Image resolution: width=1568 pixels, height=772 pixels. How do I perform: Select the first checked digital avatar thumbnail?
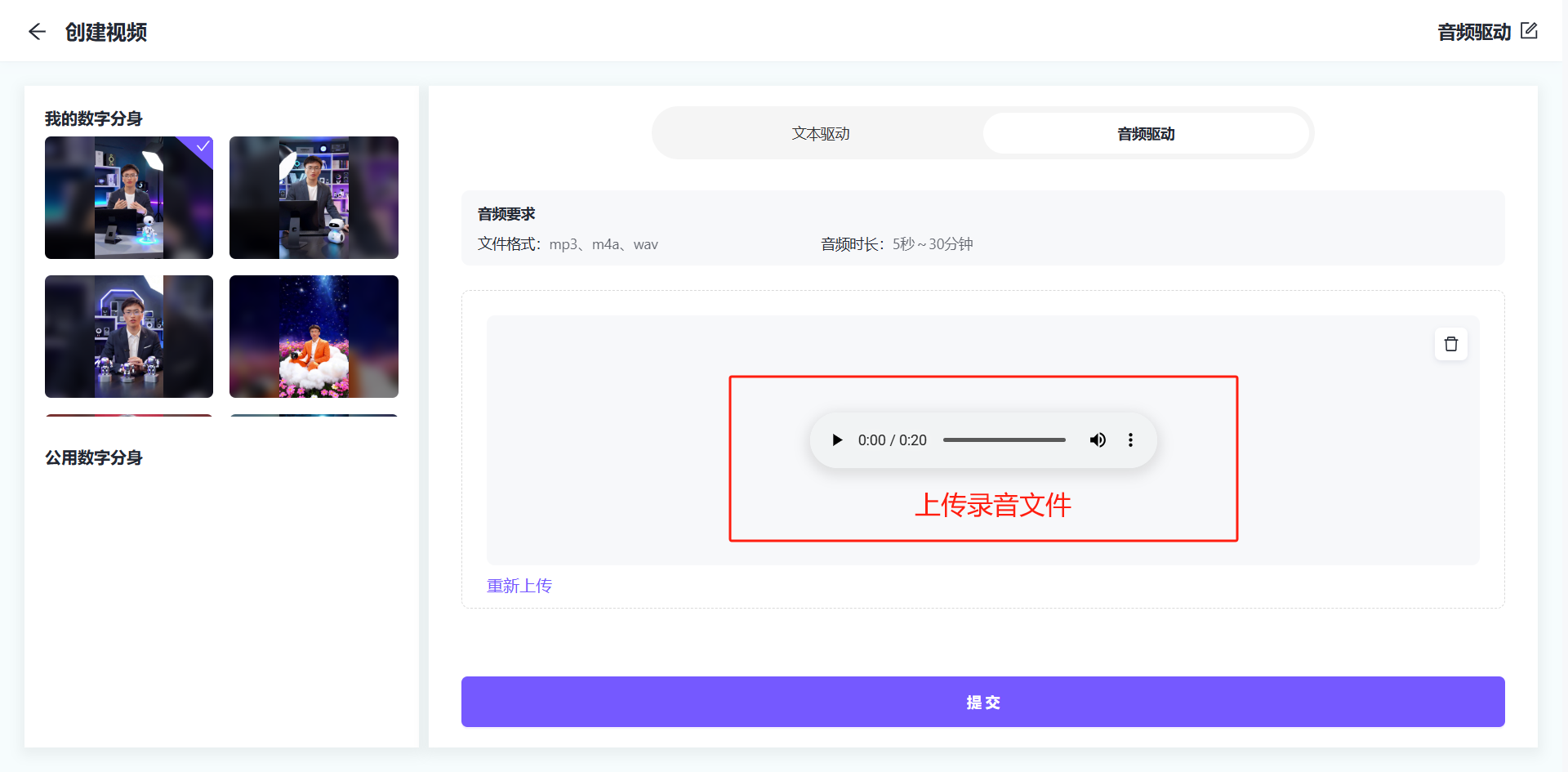pos(129,198)
